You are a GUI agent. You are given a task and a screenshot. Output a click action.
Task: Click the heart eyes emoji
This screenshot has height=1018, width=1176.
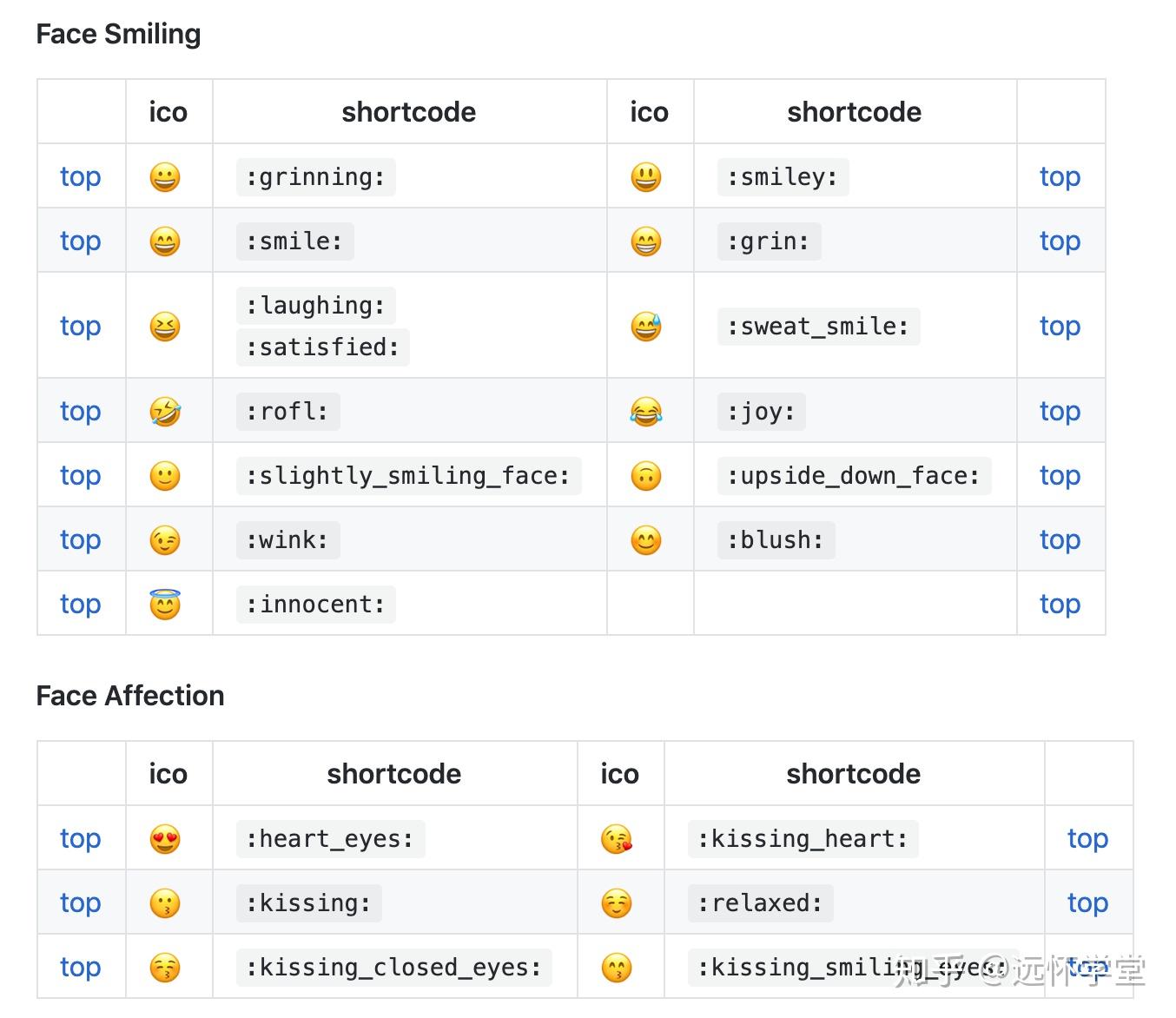(x=165, y=839)
